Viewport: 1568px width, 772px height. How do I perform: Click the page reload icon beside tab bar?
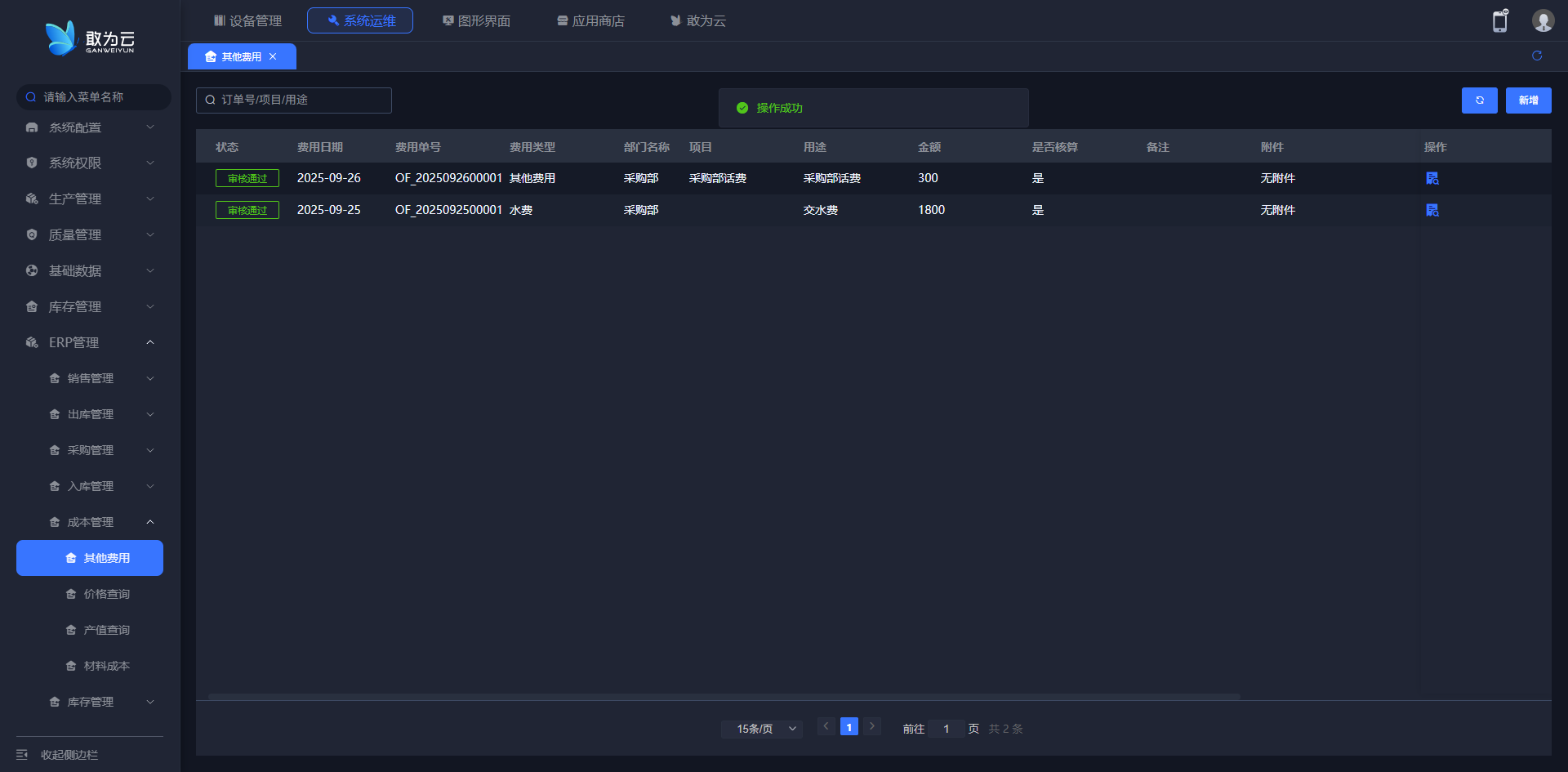[1537, 56]
